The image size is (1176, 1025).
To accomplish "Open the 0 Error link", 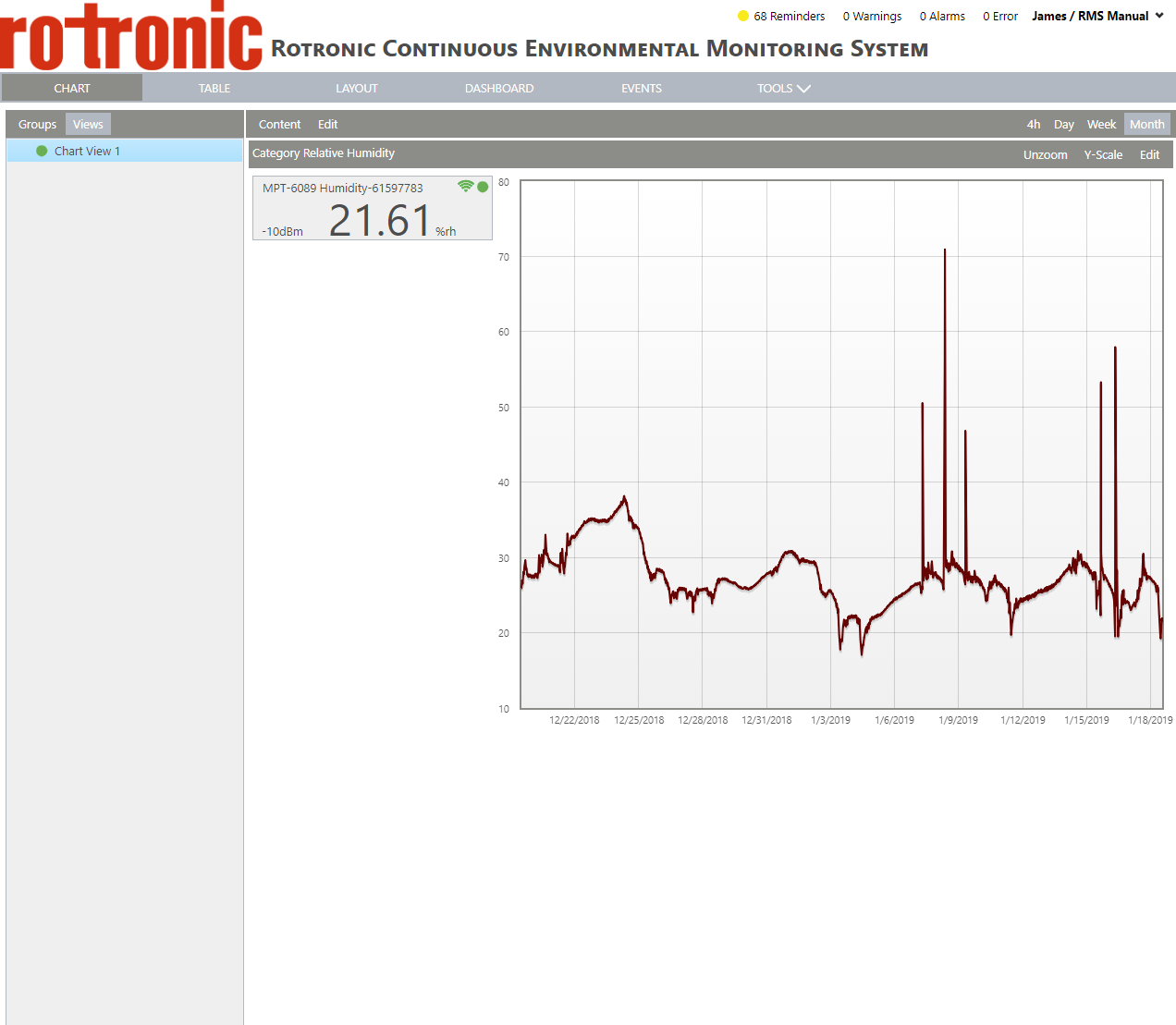I will point(1000,17).
